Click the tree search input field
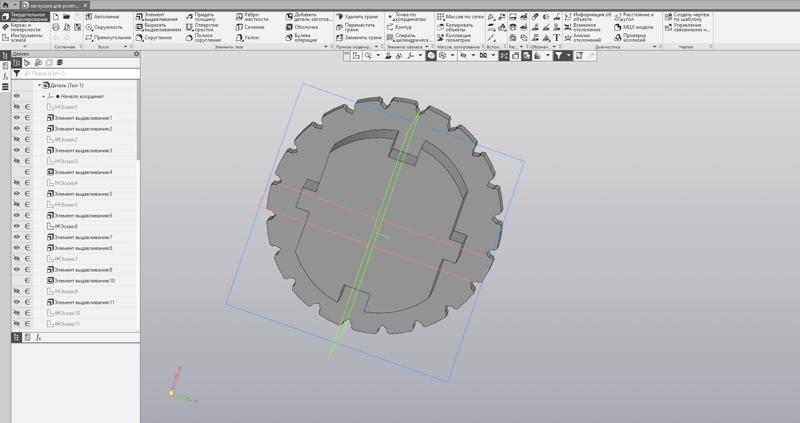 [81, 74]
